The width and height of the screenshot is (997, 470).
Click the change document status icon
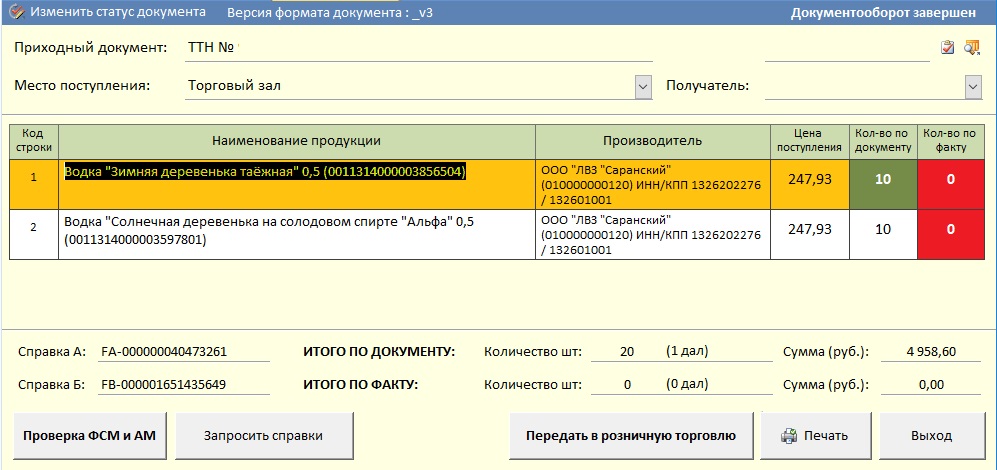pyautogui.click(x=15, y=13)
